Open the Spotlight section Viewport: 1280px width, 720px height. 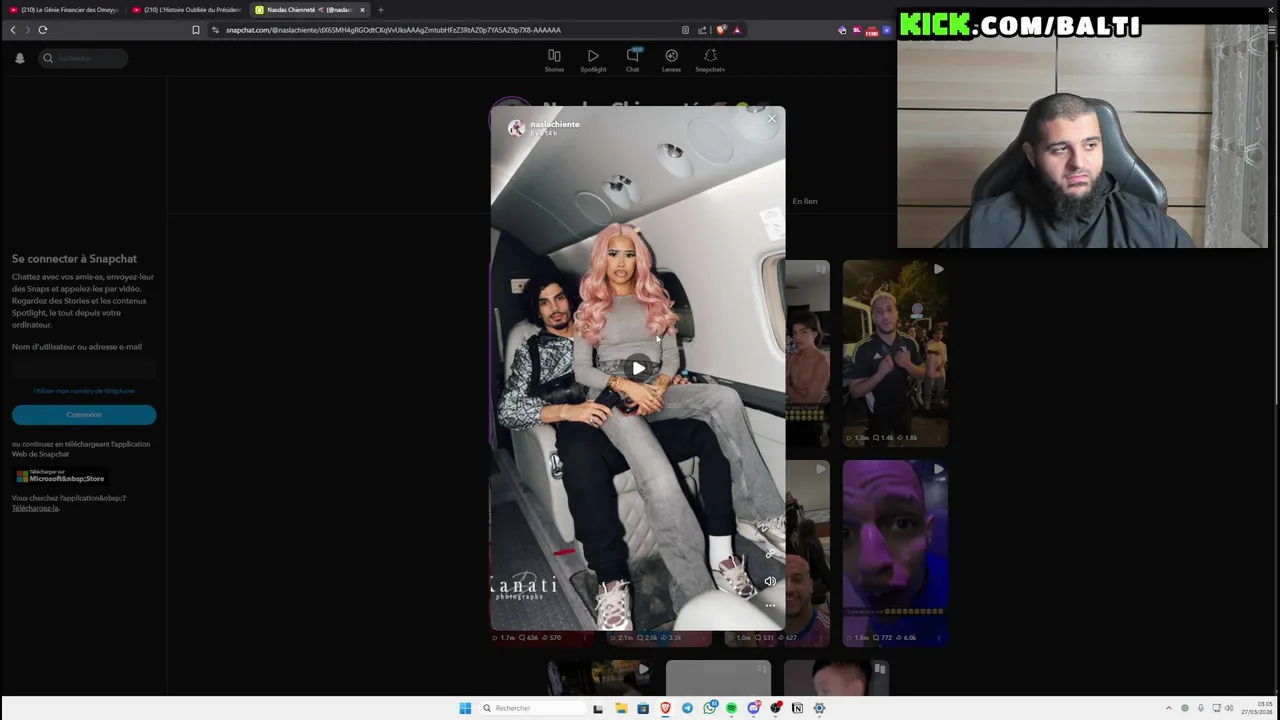pyautogui.click(x=593, y=60)
